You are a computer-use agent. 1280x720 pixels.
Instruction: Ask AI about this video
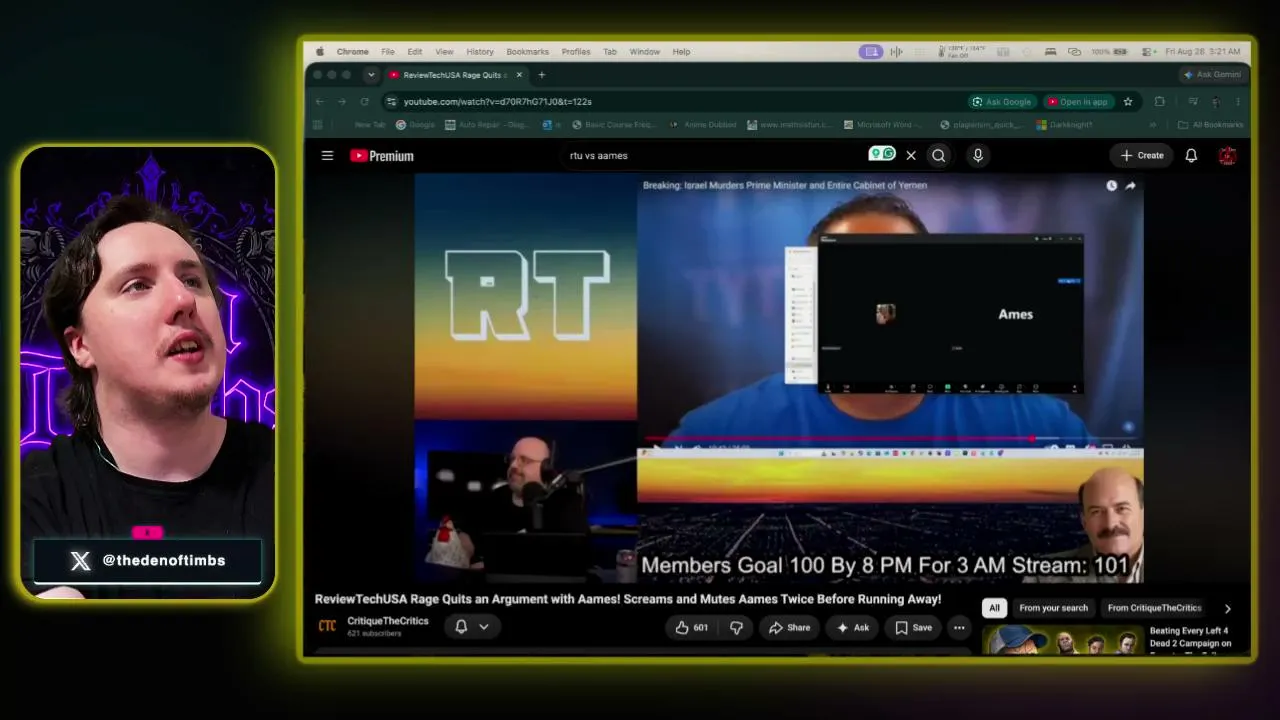[x=853, y=628]
